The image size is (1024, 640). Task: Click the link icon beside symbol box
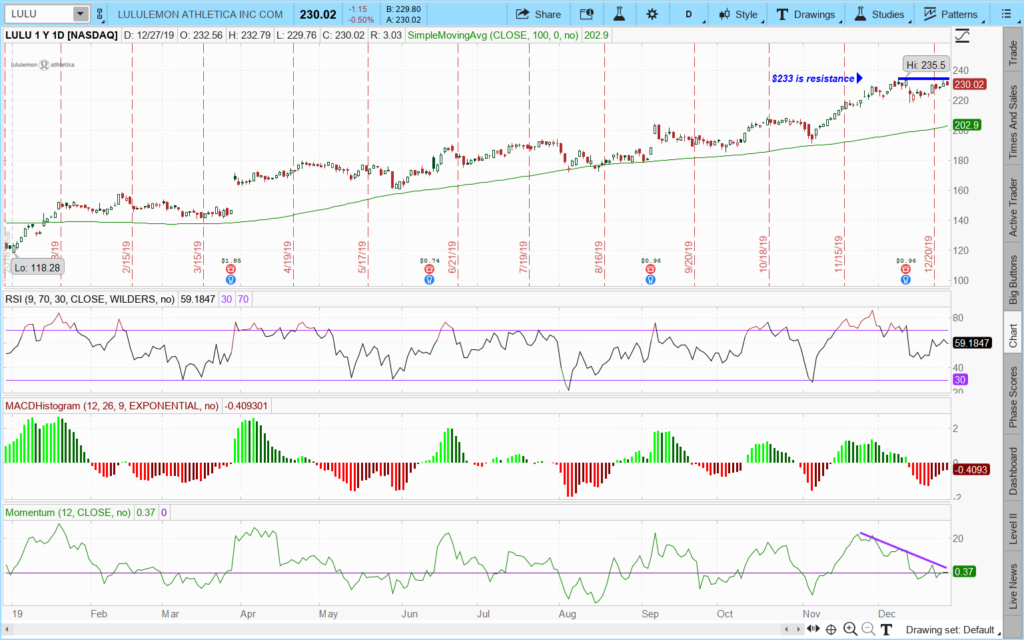(99, 14)
